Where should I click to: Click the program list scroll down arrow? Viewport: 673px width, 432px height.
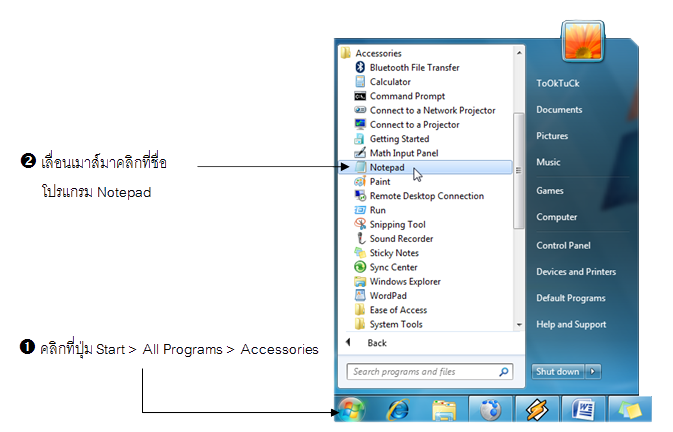[519, 325]
